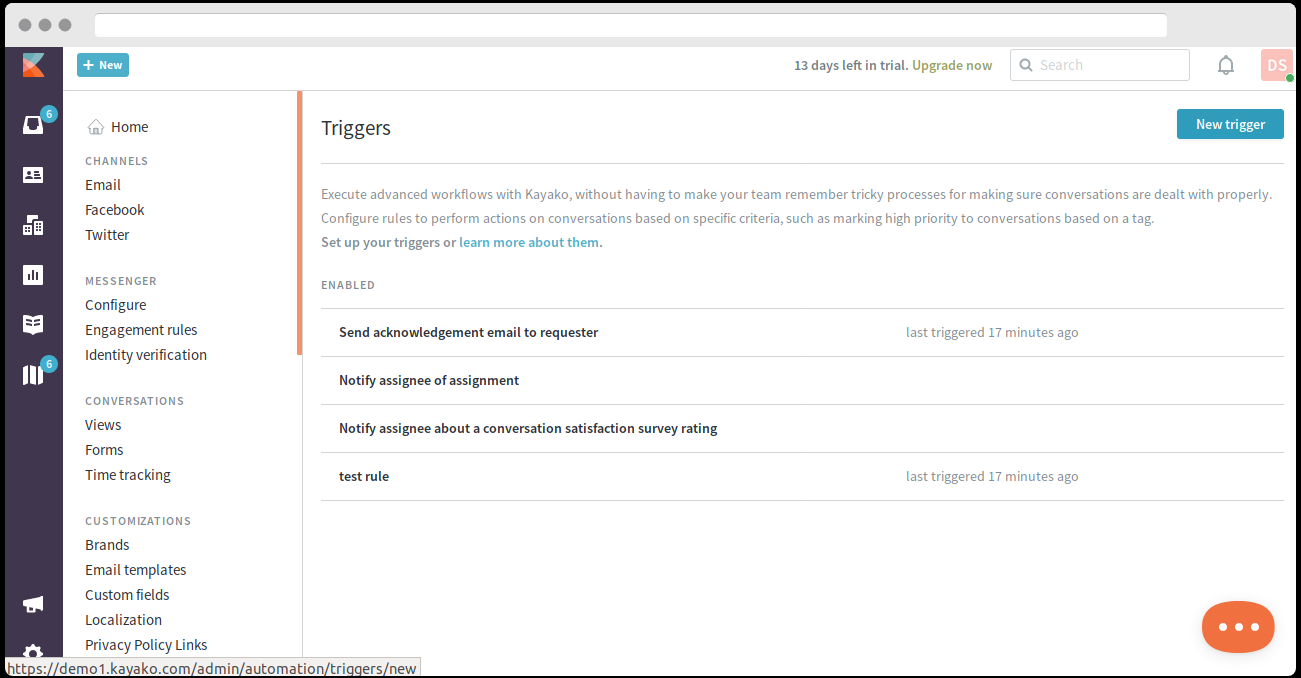Go to Home in sidebar

tap(130, 127)
